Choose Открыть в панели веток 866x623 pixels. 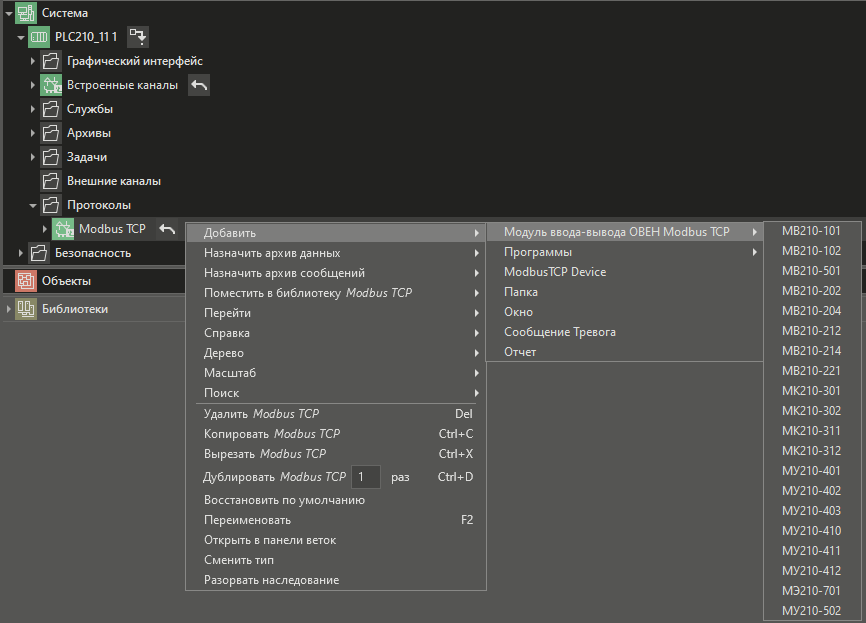336,540
